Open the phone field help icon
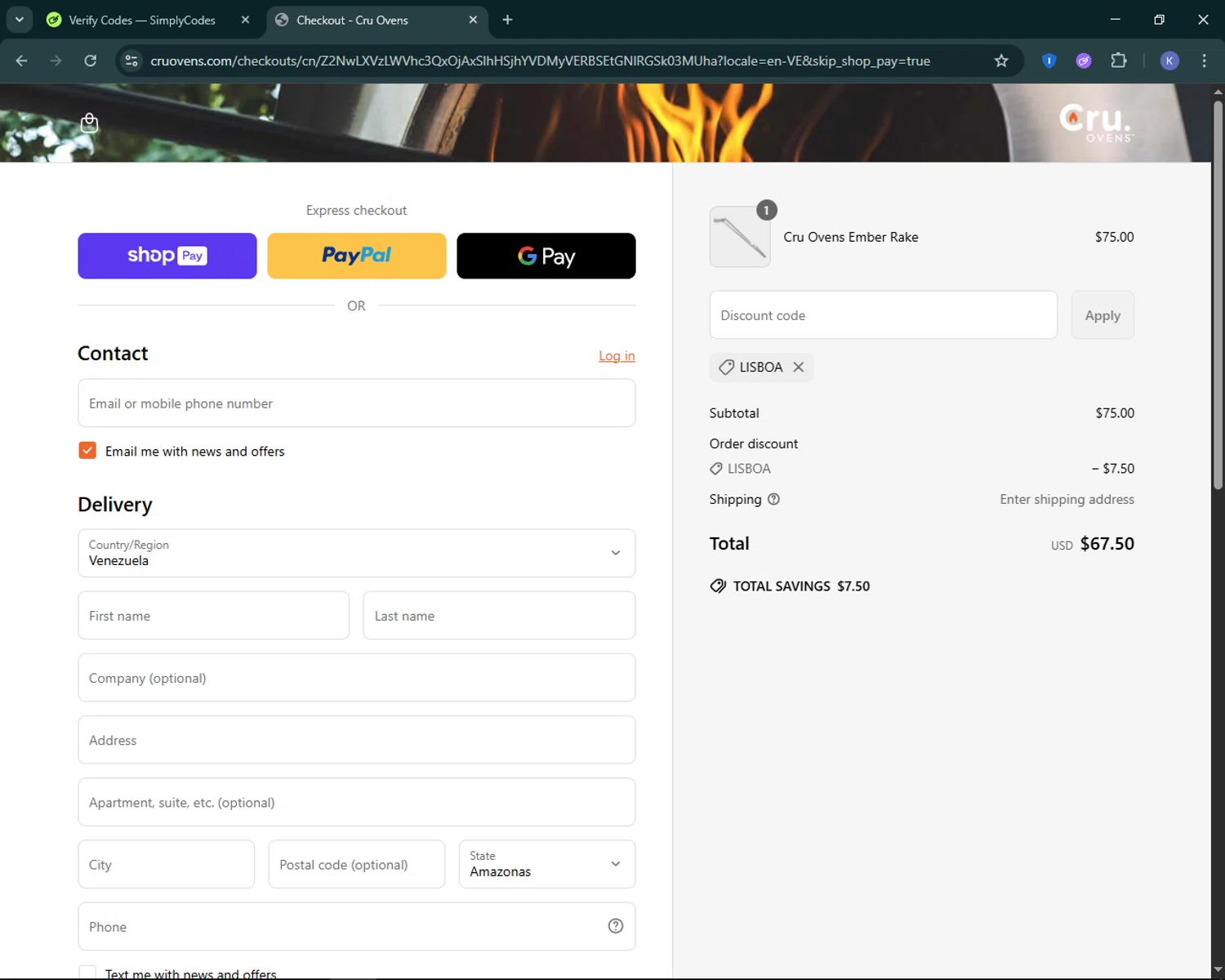This screenshot has width=1225, height=980. 616,926
